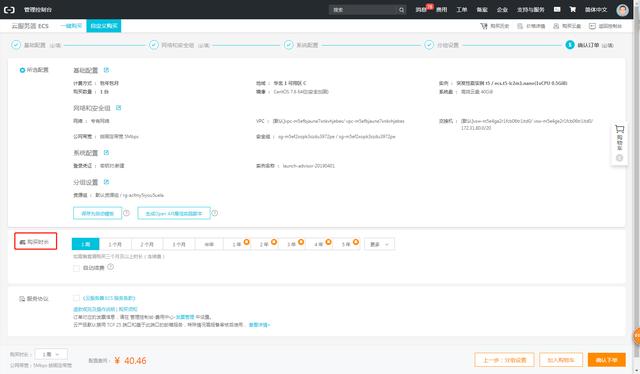This screenshot has width=640, height=374.
Task: Click the page vertical scrollbar
Action: (638, 187)
